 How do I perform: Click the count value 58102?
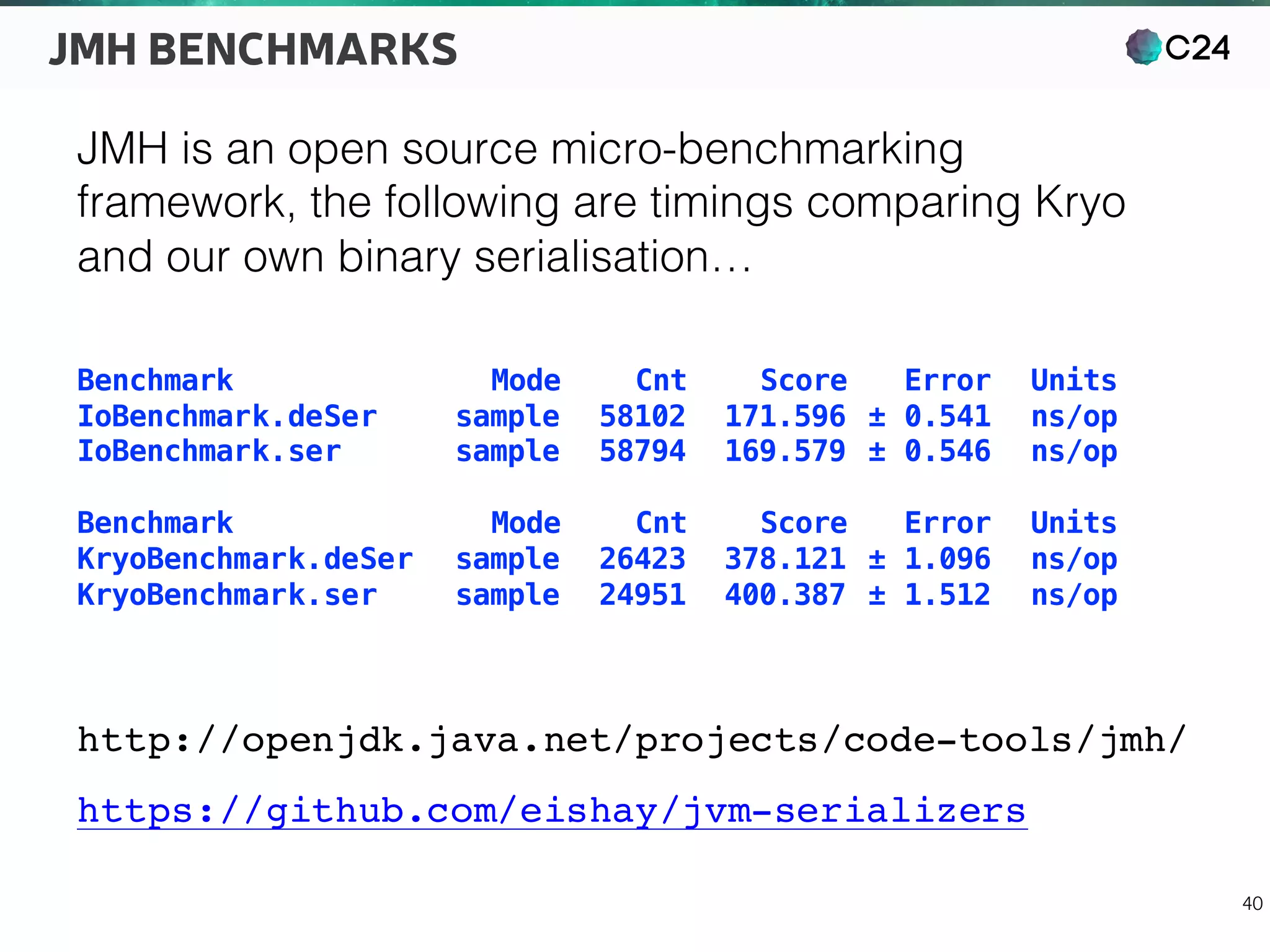pos(642,416)
